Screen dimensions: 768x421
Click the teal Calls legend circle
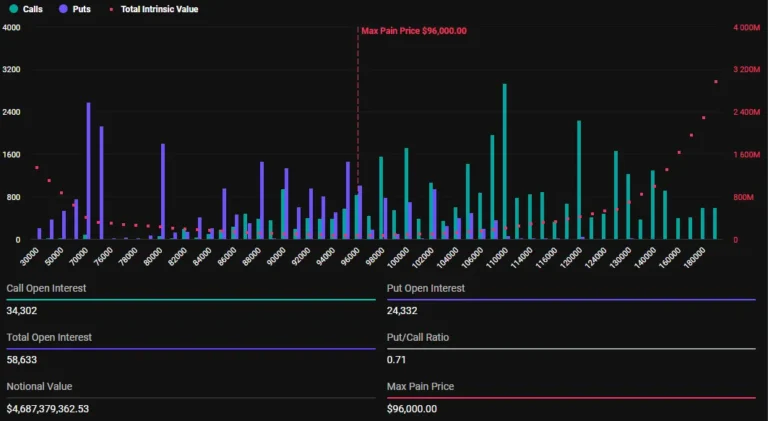click(14, 9)
